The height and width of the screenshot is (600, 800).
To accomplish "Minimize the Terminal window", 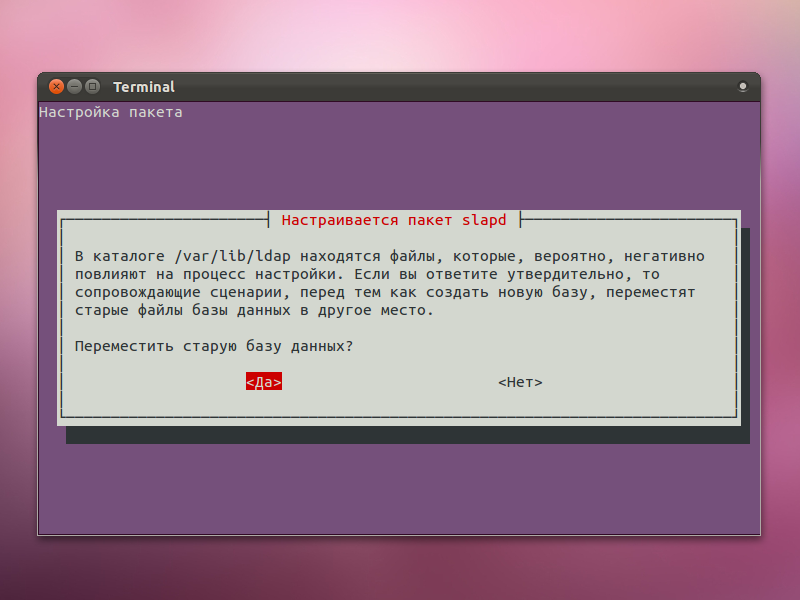I will pyautogui.click(x=74, y=87).
